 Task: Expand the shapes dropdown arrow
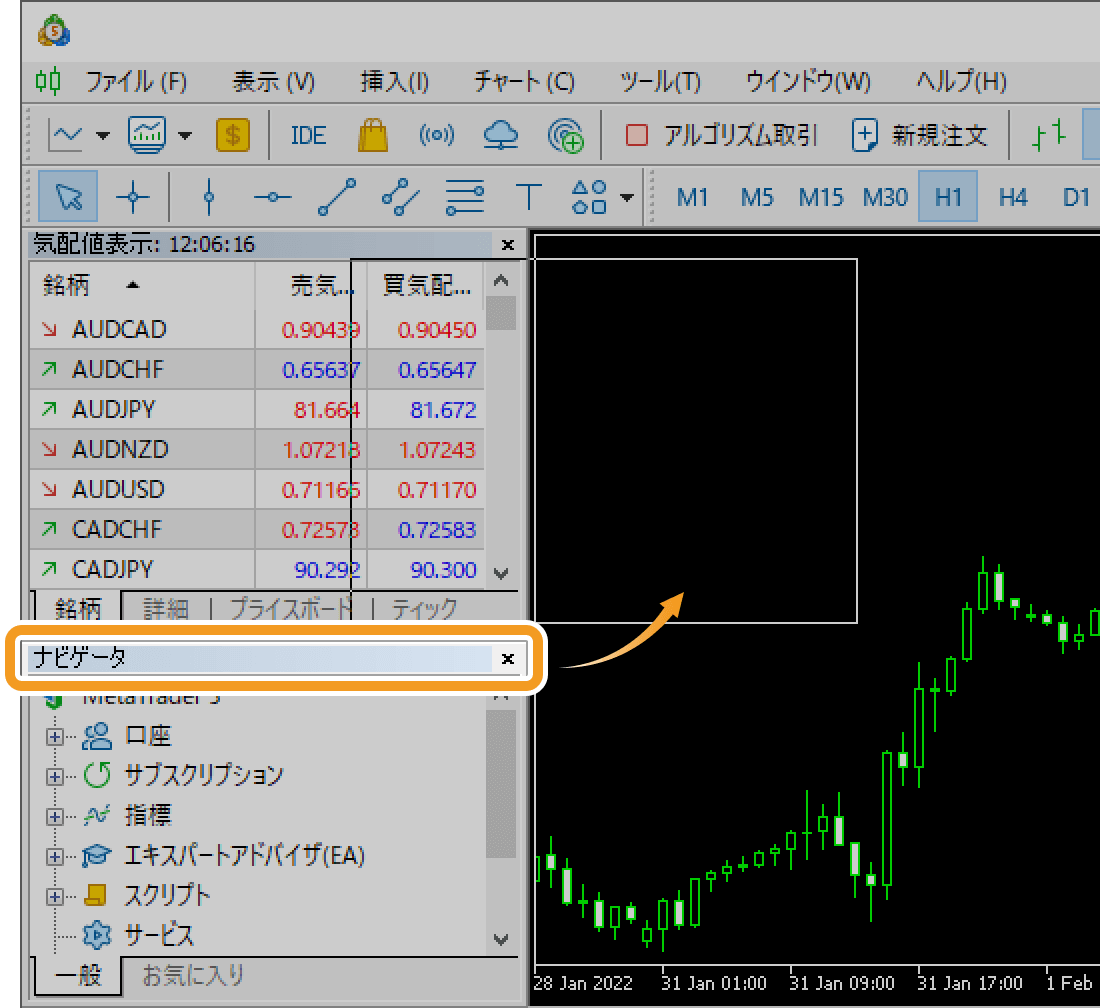pos(627,198)
